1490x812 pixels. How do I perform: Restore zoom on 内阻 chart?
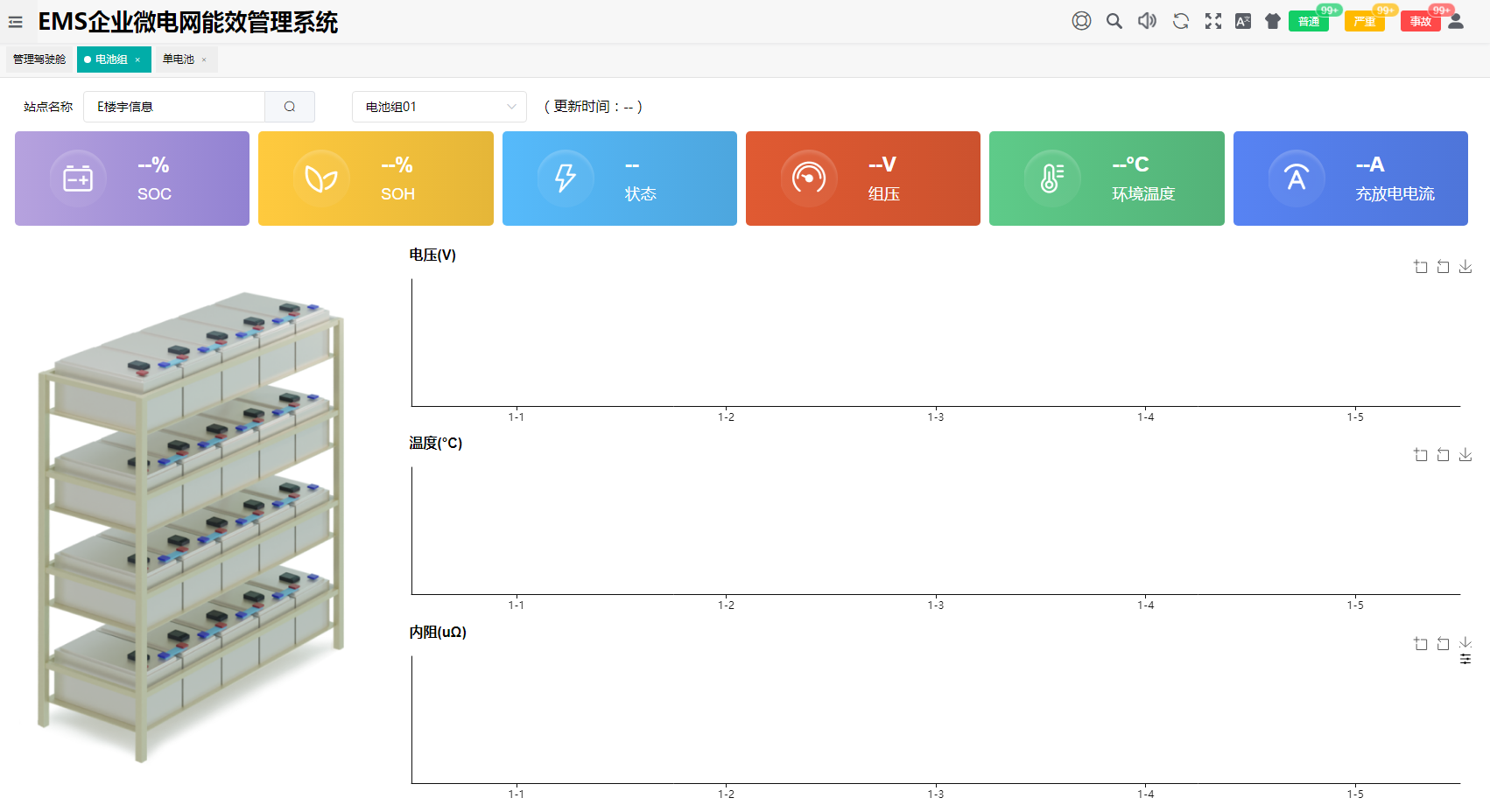pos(1443,644)
